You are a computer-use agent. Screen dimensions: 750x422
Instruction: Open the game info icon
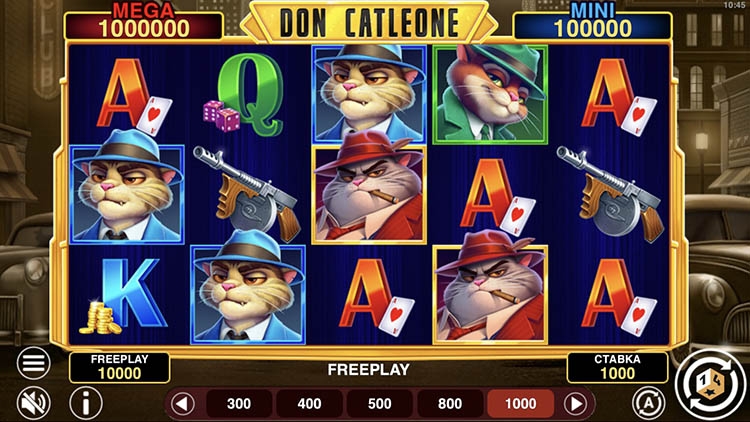(x=86, y=403)
